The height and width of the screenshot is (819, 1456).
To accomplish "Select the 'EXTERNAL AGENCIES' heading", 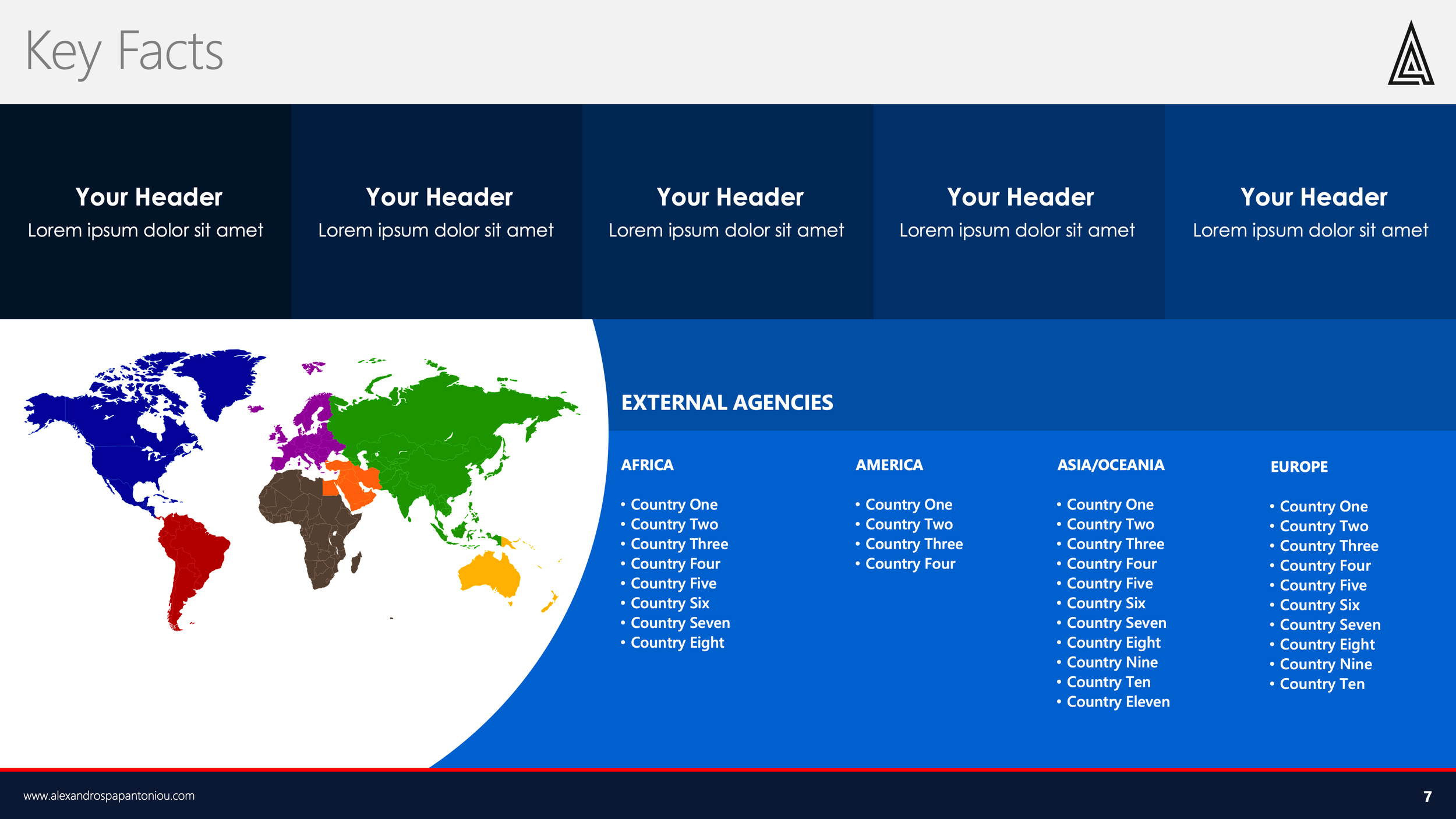I will [727, 403].
